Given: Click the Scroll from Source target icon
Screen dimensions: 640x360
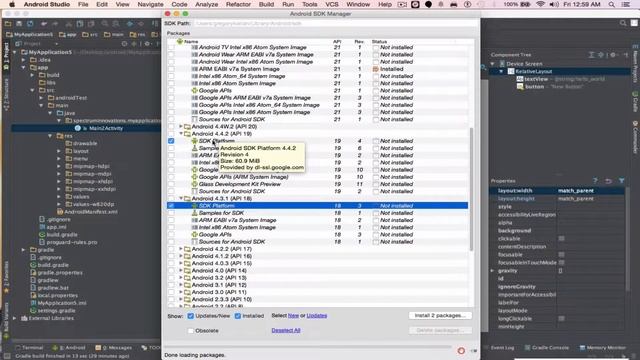Looking at the screenshot, I should [124, 44].
